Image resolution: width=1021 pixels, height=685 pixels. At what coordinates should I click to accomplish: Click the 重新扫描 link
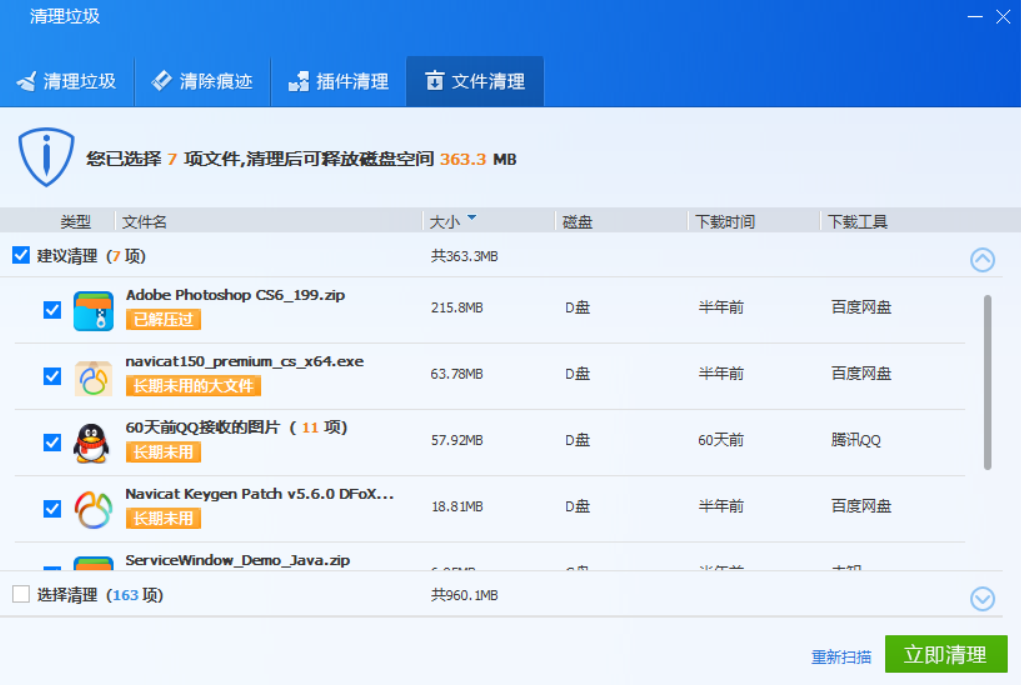(x=841, y=657)
